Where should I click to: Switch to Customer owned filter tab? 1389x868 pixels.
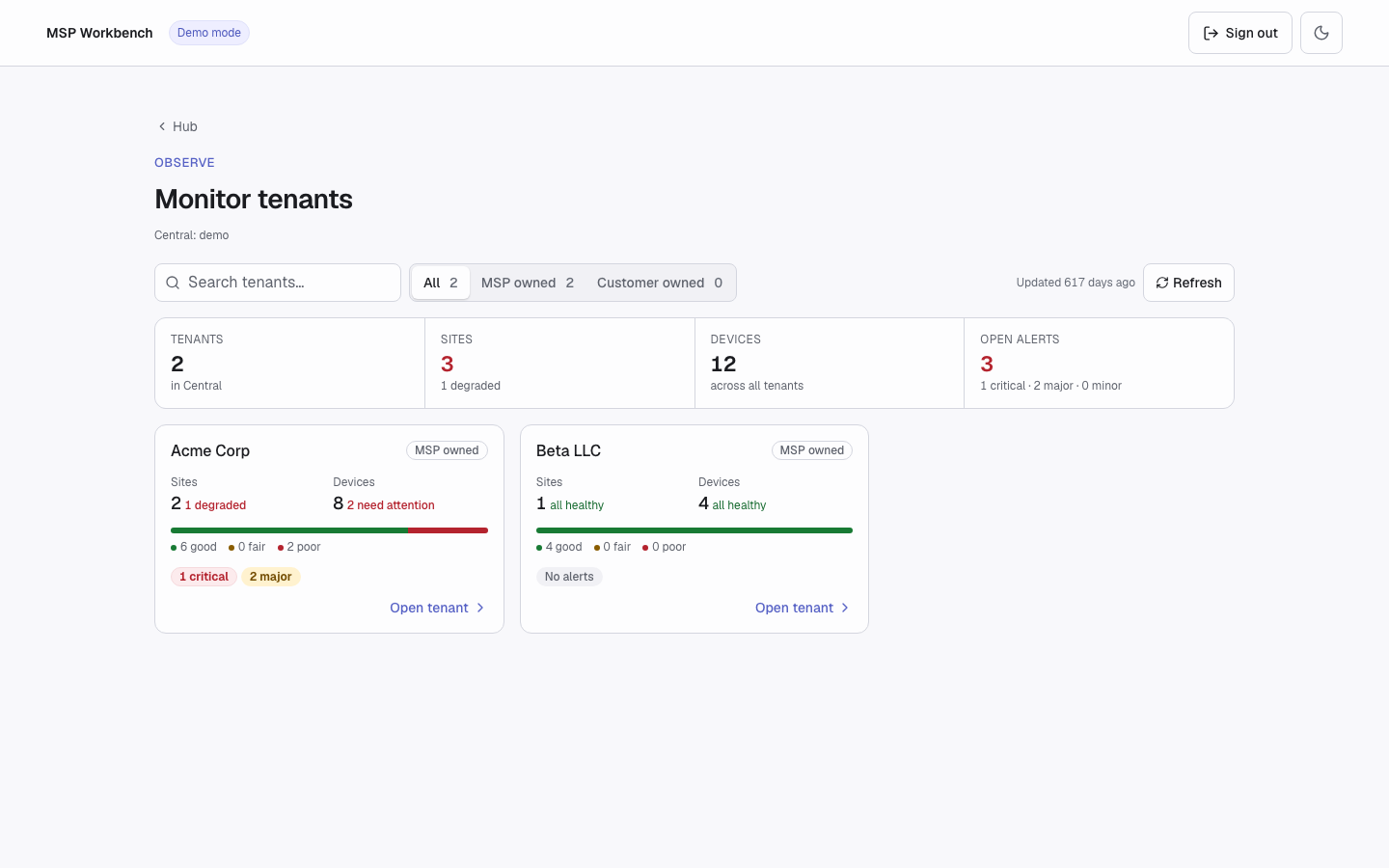point(660,283)
